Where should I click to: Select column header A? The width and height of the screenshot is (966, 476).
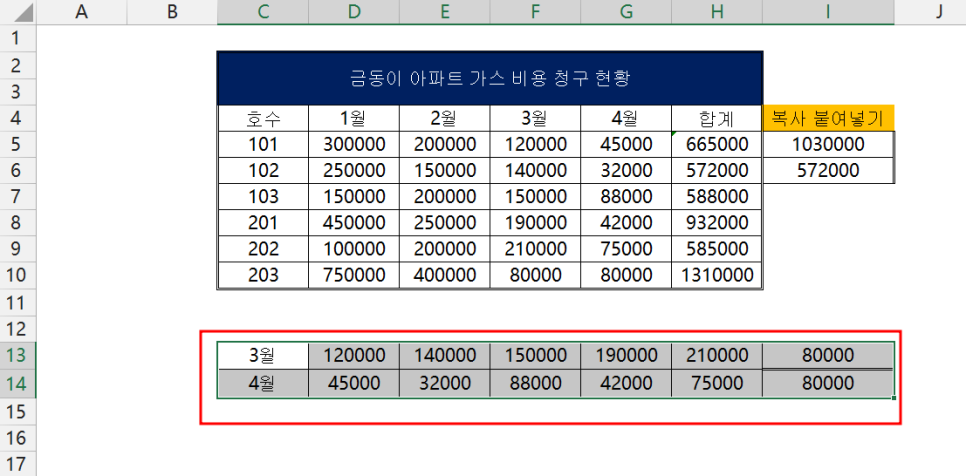pos(81,12)
